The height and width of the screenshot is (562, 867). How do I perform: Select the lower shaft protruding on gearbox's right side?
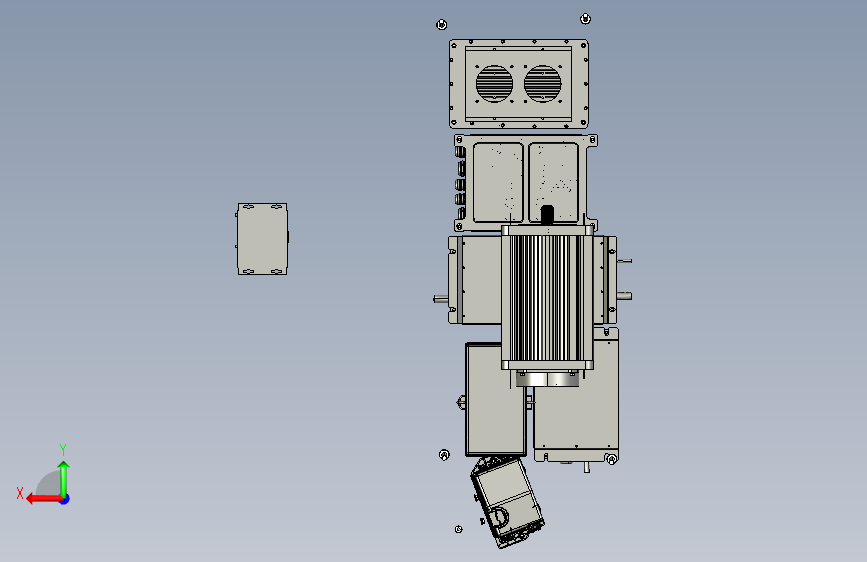coord(624,296)
